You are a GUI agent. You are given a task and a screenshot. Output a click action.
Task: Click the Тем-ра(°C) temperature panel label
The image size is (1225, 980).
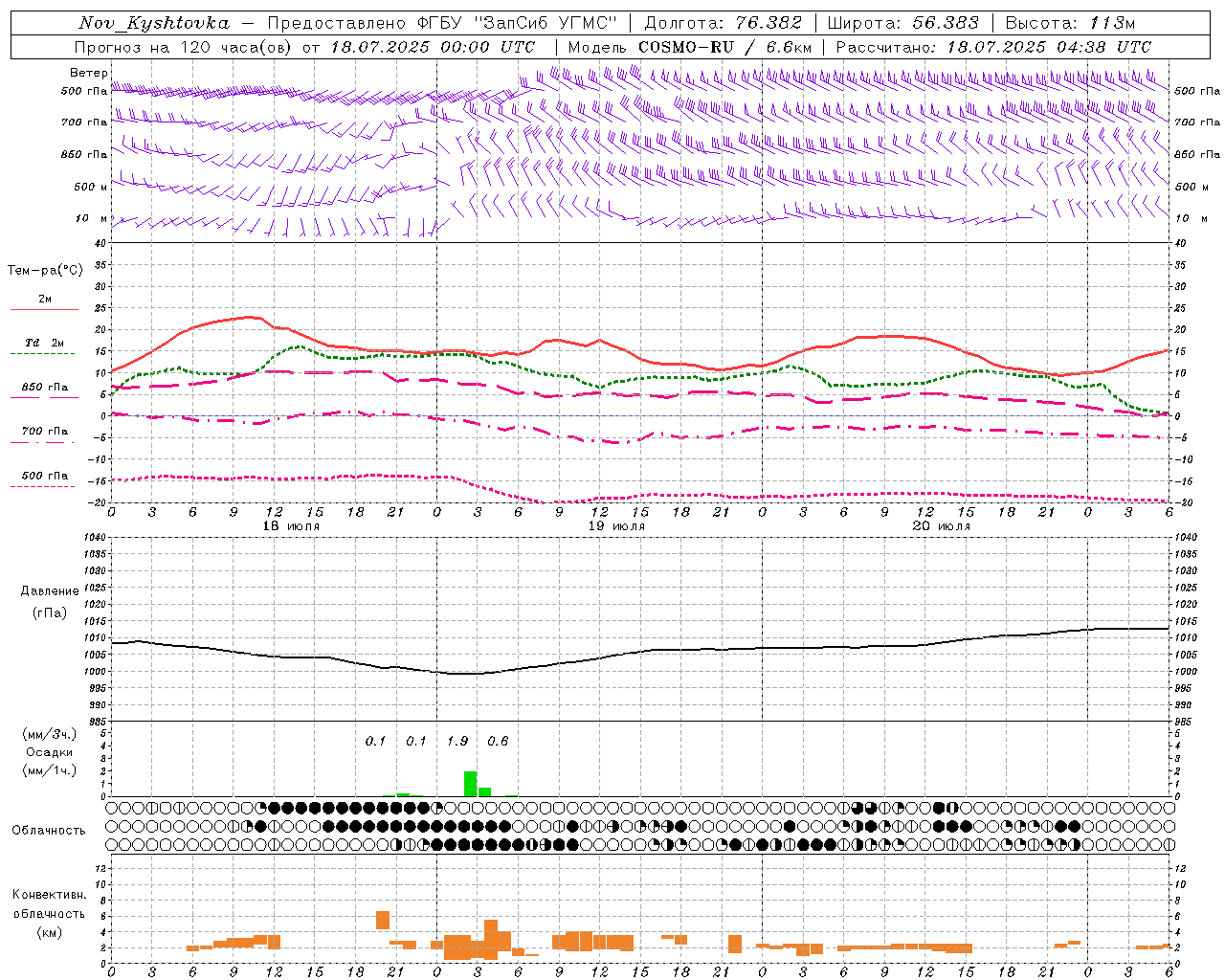(45, 271)
